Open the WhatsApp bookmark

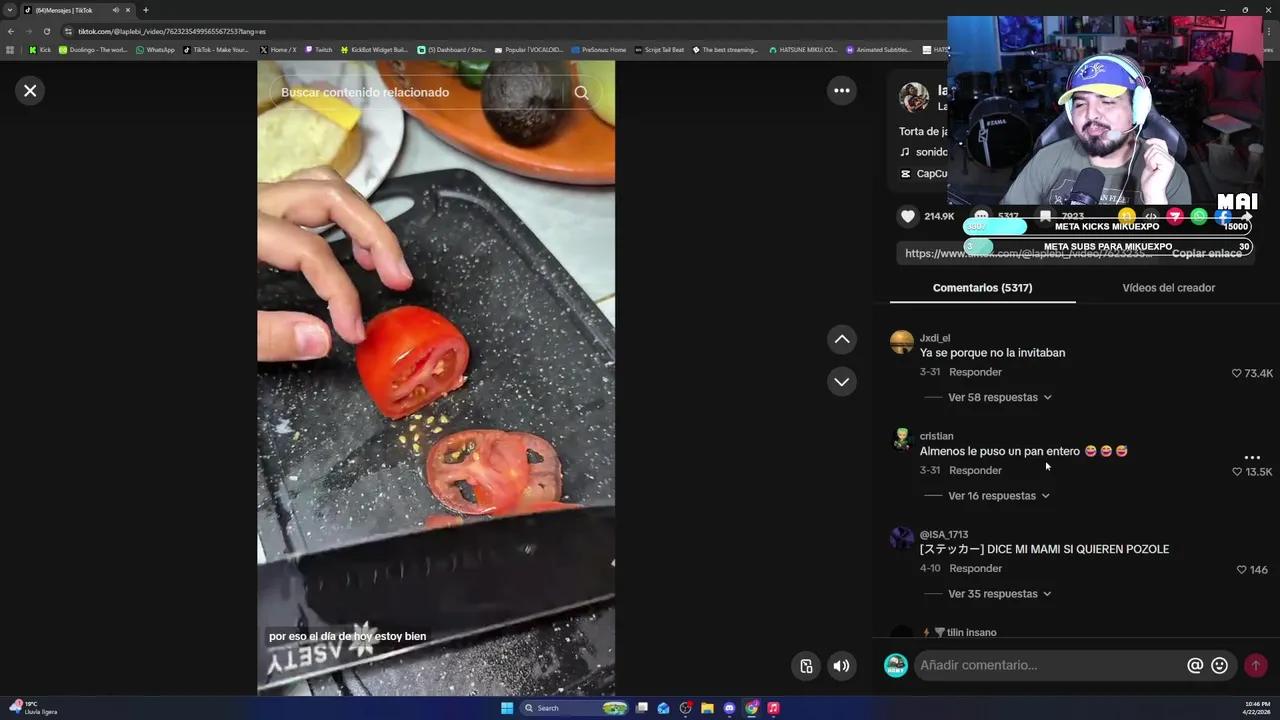click(x=155, y=50)
